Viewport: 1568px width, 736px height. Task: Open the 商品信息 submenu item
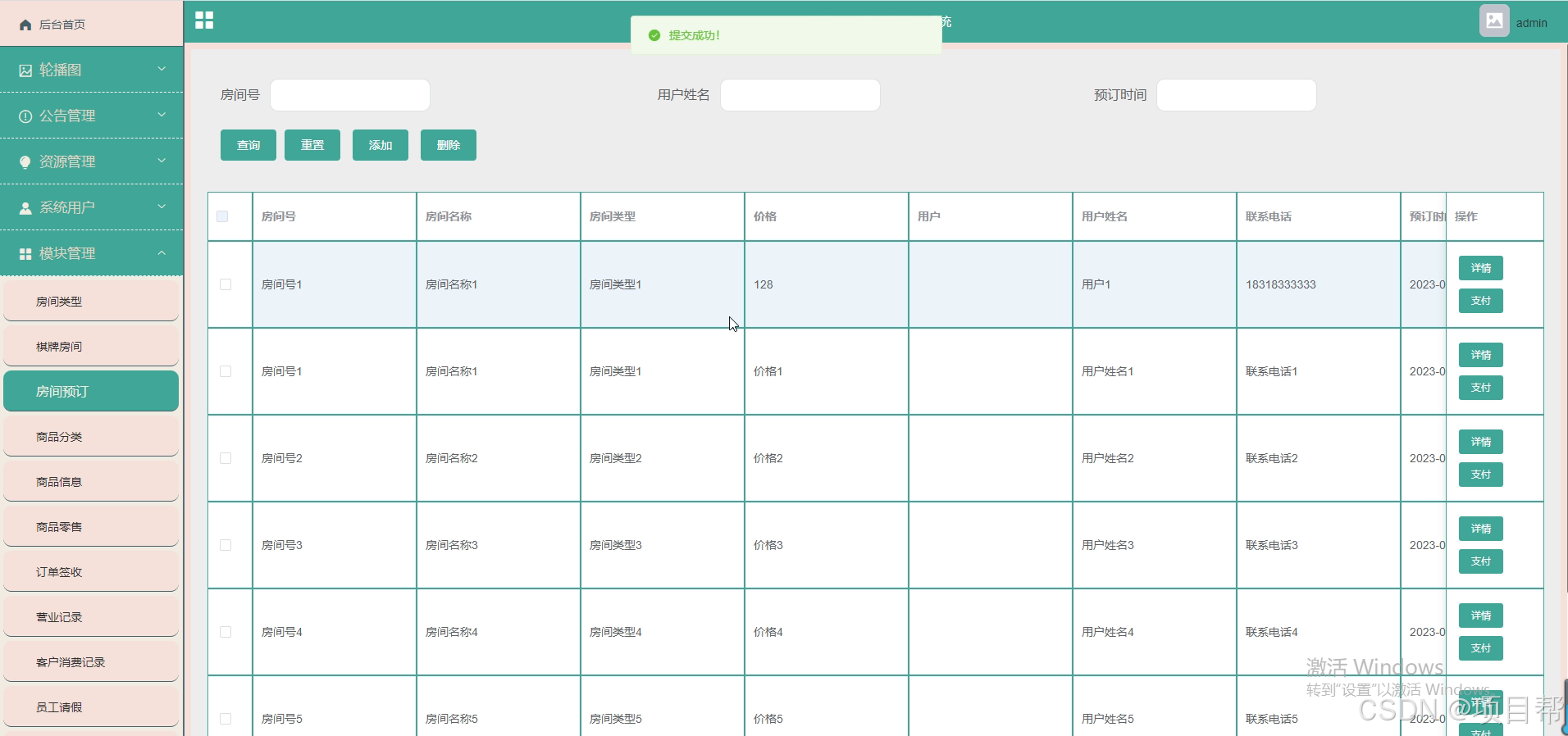[x=91, y=482]
